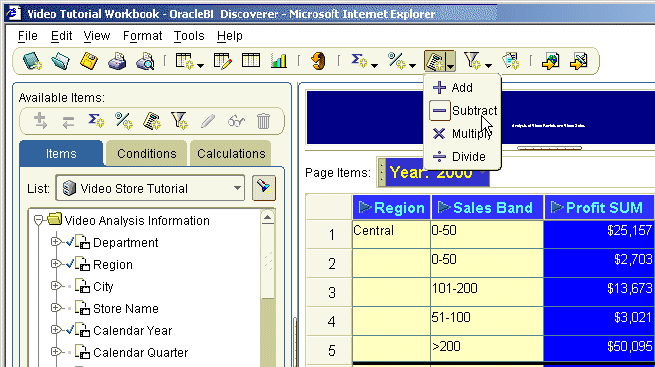Open the Totals dropdown arrow in toolbar
This screenshot has width=655, height=367.
(x=375, y=65)
